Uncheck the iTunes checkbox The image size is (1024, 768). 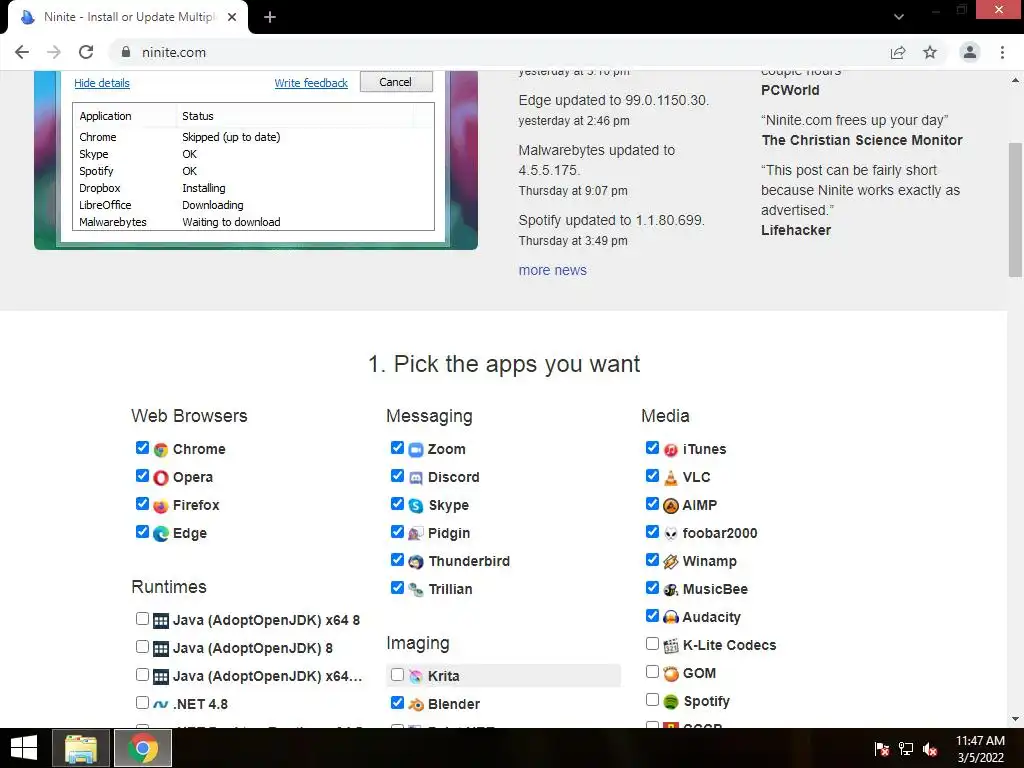click(x=652, y=447)
